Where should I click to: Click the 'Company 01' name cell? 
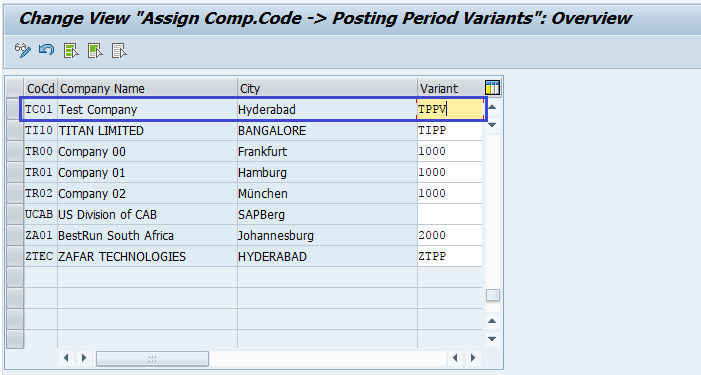[x=148, y=173]
